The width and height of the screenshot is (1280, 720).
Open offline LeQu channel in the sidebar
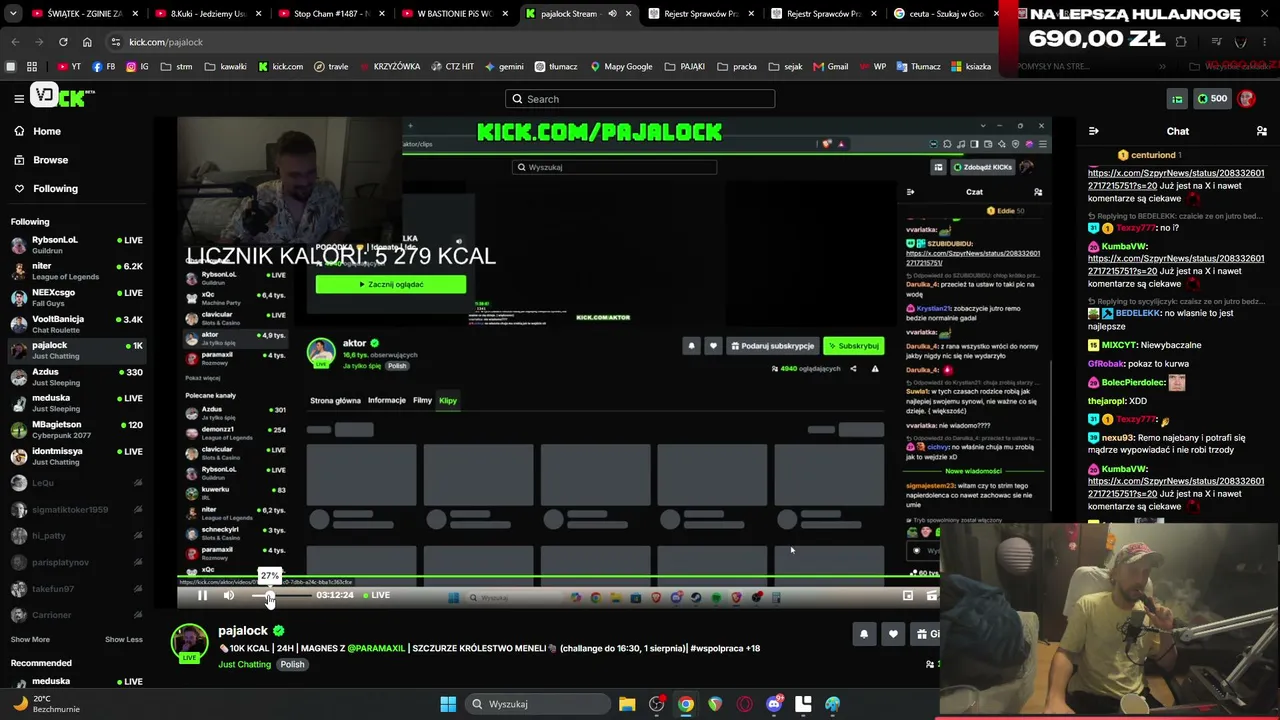tap(77, 483)
